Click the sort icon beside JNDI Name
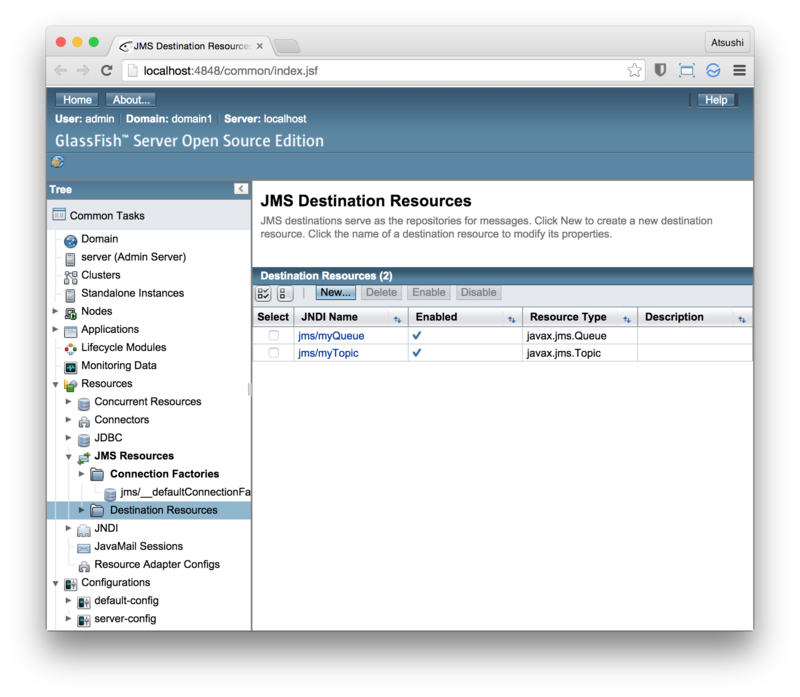Screen dimensions: 800x697 coord(397,318)
